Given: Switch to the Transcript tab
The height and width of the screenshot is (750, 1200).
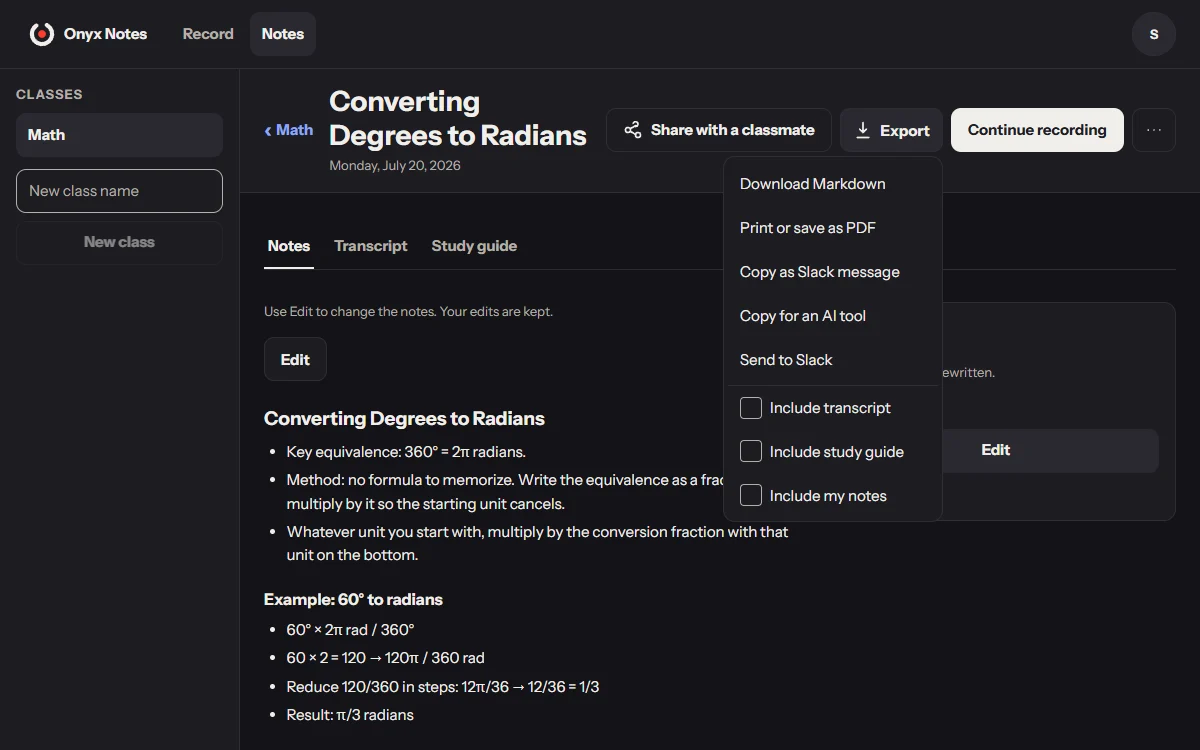Looking at the screenshot, I should [371, 246].
